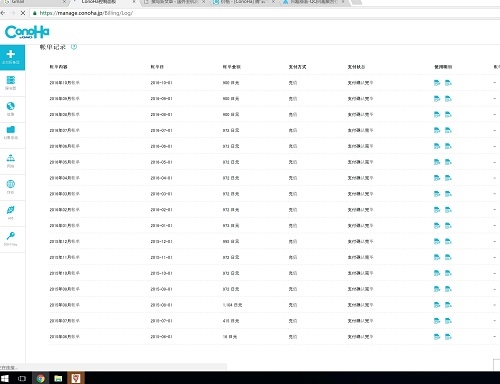The width and height of the screenshot is (500, 384).
Task: Switch to the fifth browser tab
Action: tap(313, 2)
